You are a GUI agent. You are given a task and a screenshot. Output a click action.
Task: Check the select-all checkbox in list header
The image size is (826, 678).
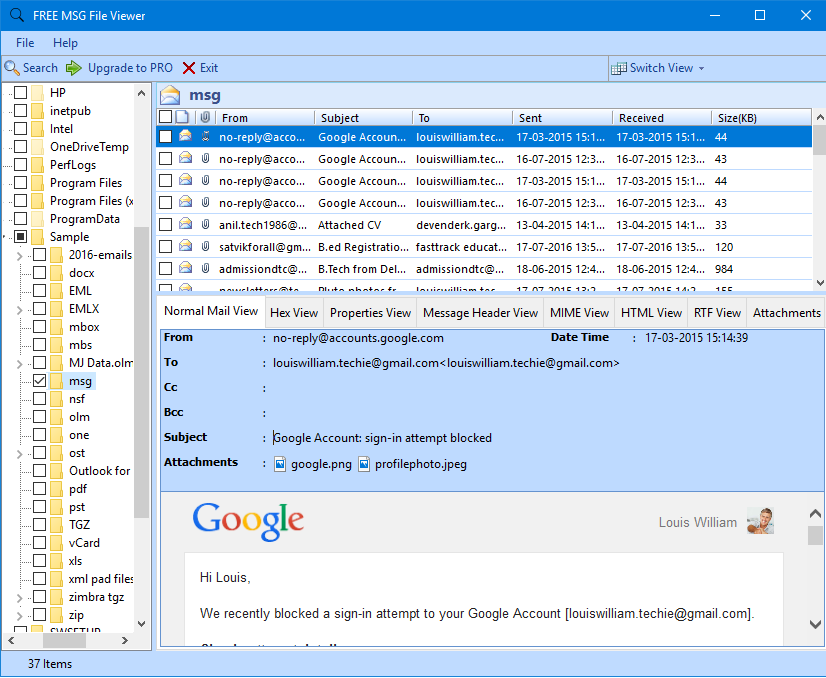165,117
